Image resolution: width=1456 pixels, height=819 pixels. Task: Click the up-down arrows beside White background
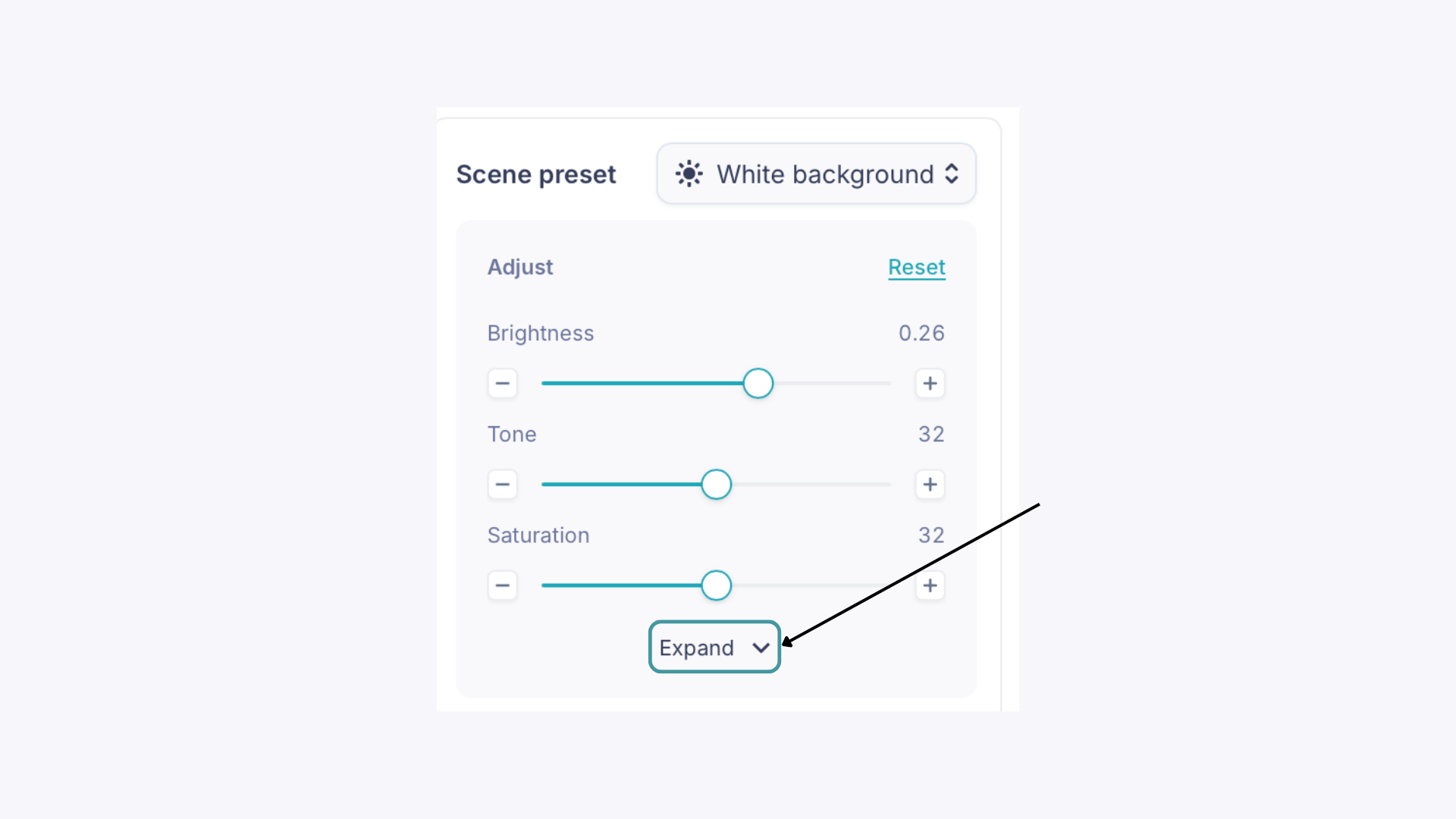pos(952,174)
